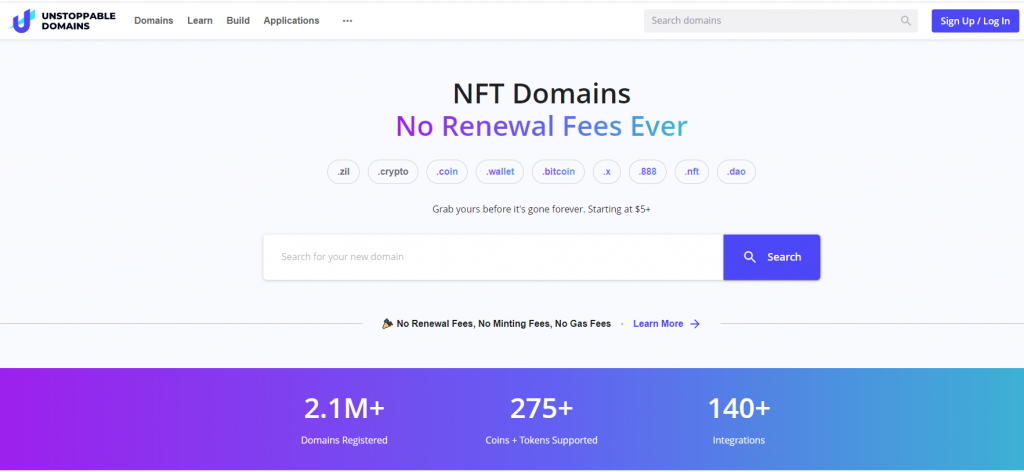This screenshot has width=1024, height=472.
Task: Select the .zil domain chip
Action: click(x=344, y=172)
